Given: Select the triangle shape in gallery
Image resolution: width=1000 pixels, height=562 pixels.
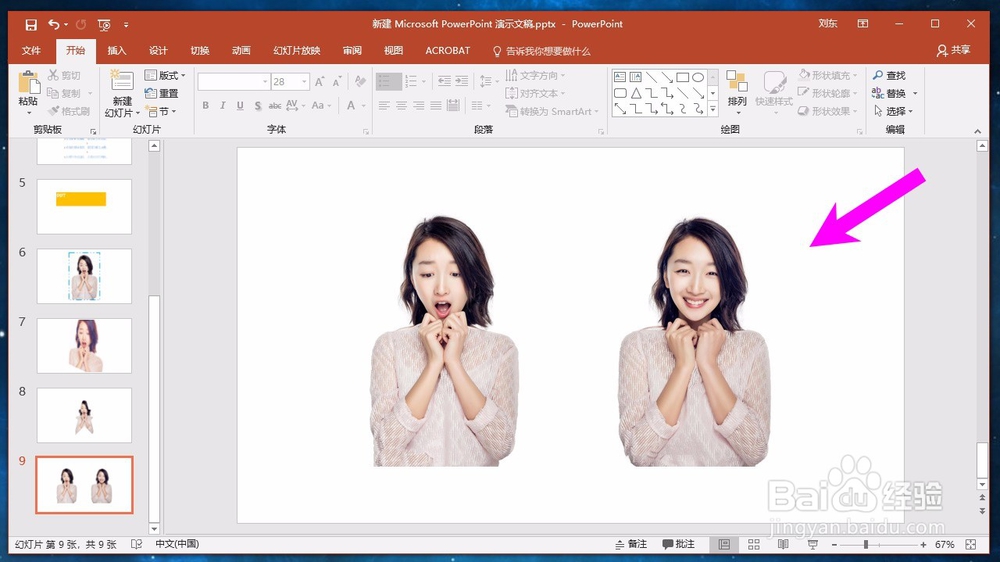Looking at the screenshot, I should (x=636, y=93).
